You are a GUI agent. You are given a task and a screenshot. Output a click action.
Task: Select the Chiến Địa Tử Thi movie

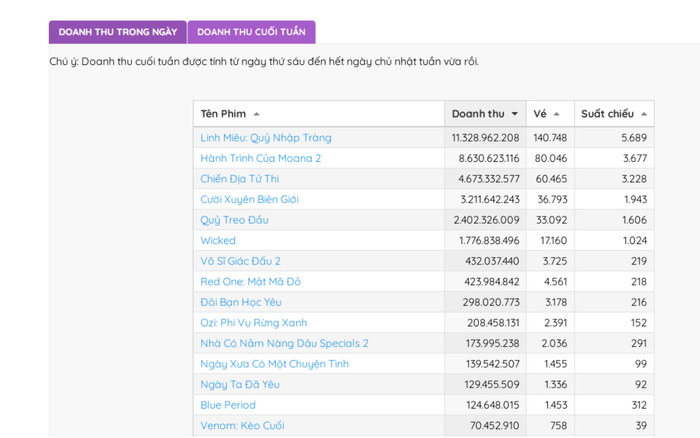click(239, 179)
